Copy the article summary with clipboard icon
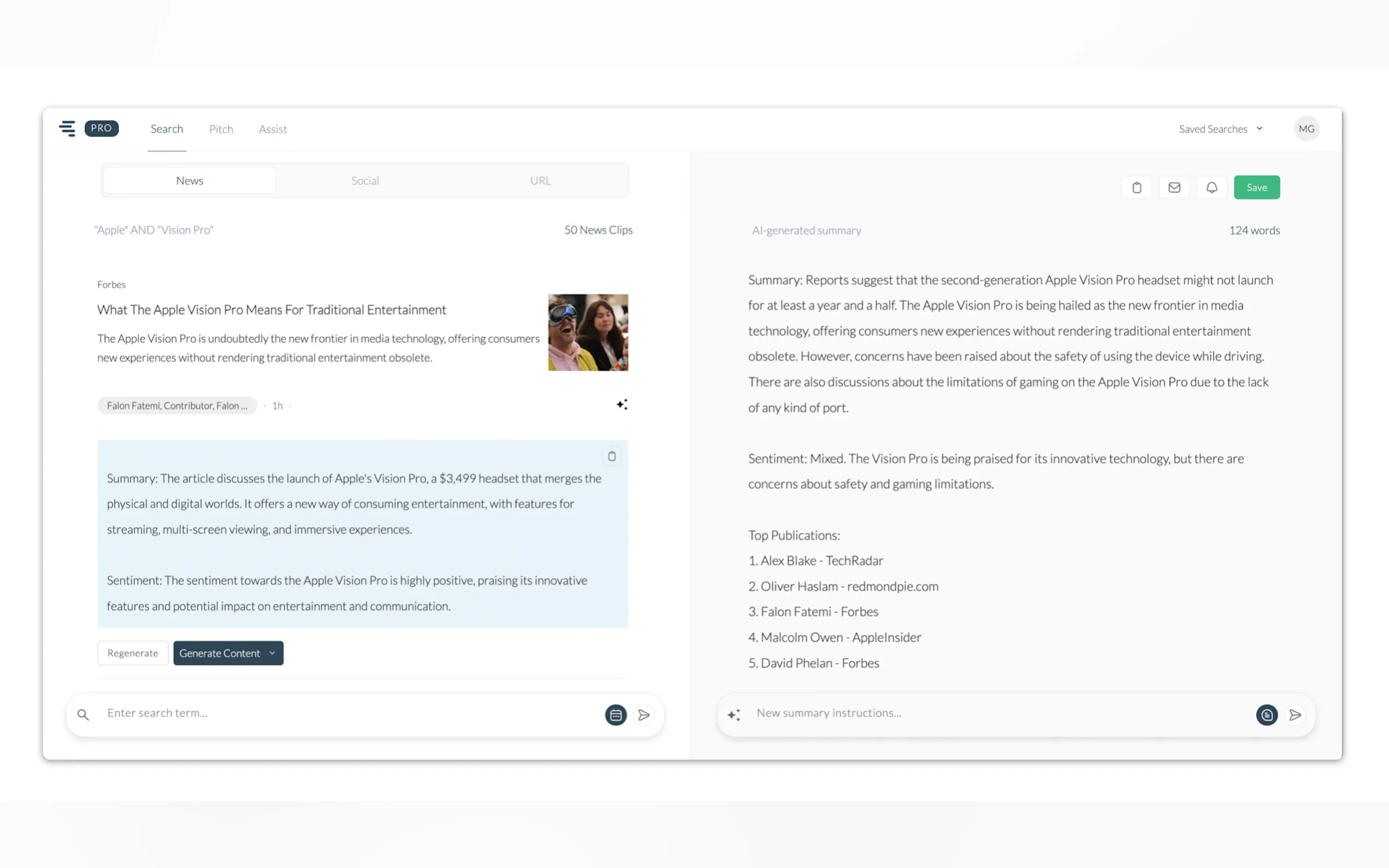1389x868 pixels. (x=611, y=456)
